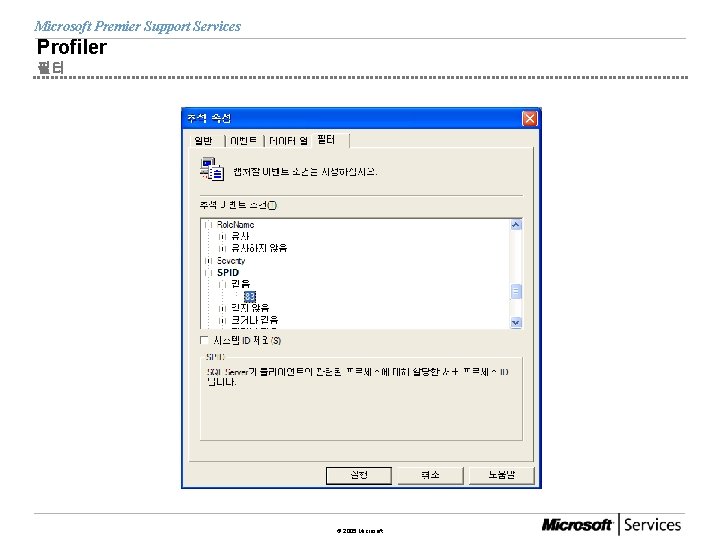Click the 취소 button
720x540 pixels.
pyautogui.click(x=430, y=475)
